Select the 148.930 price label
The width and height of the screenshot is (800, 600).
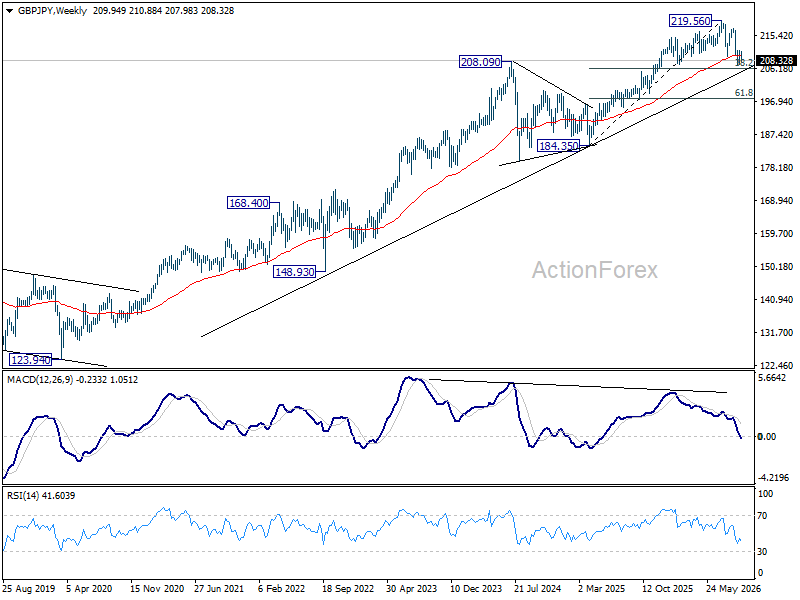click(x=295, y=272)
